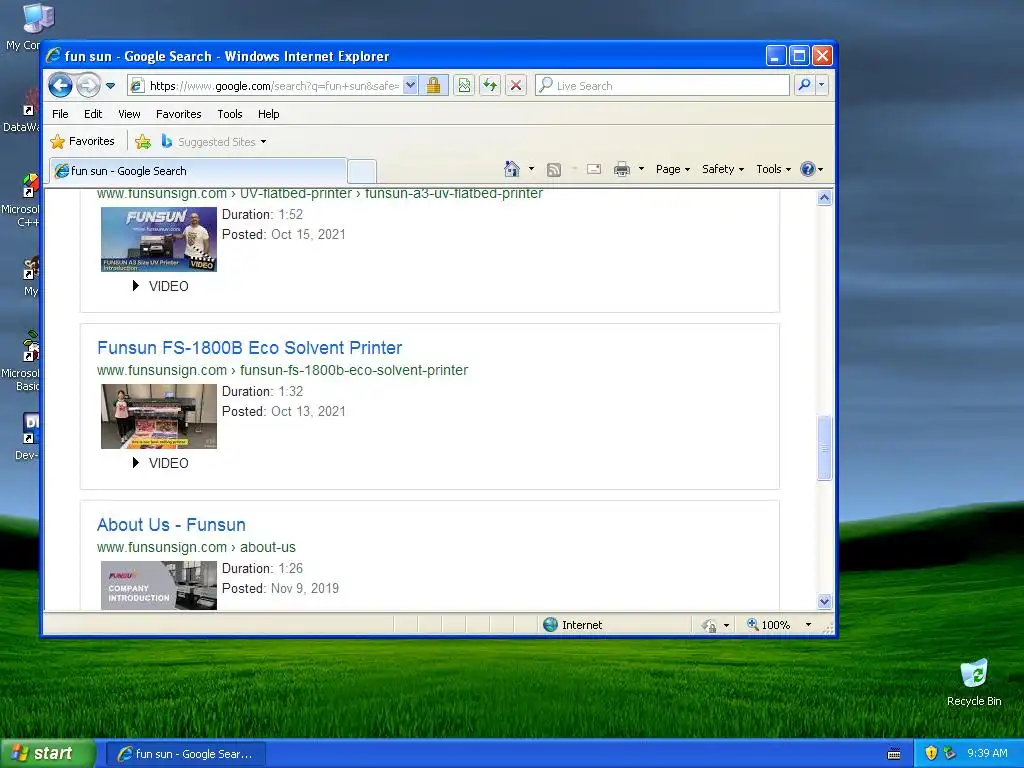This screenshot has width=1024, height=768.
Task: Open Funsun FS-1800B Eco Solvent Printer link
Action: [x=249, y=347]
